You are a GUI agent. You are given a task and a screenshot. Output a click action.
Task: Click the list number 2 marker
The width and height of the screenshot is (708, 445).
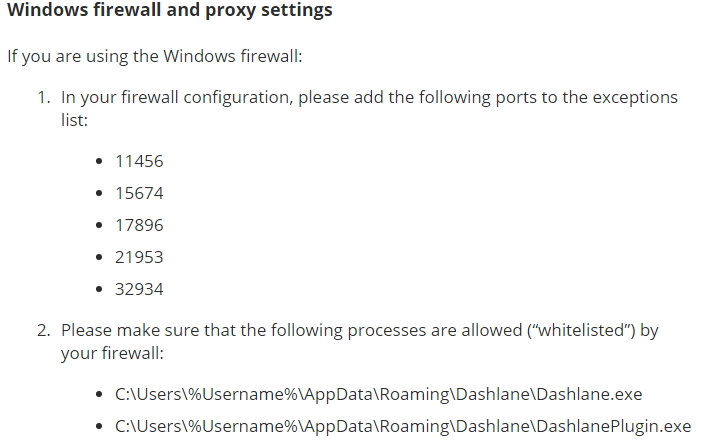tap(44, 330)
